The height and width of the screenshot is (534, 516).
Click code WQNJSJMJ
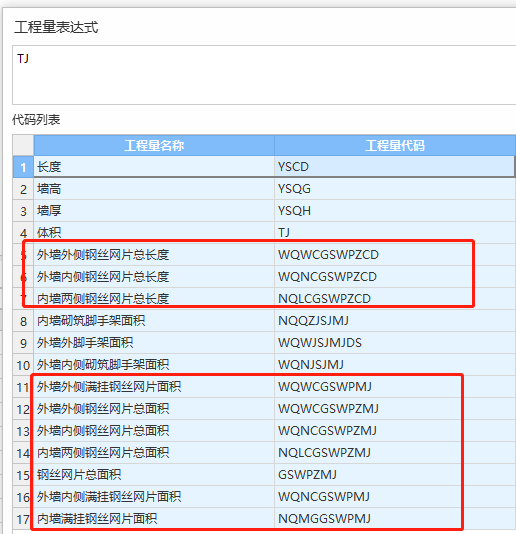(x=311, y=364)
